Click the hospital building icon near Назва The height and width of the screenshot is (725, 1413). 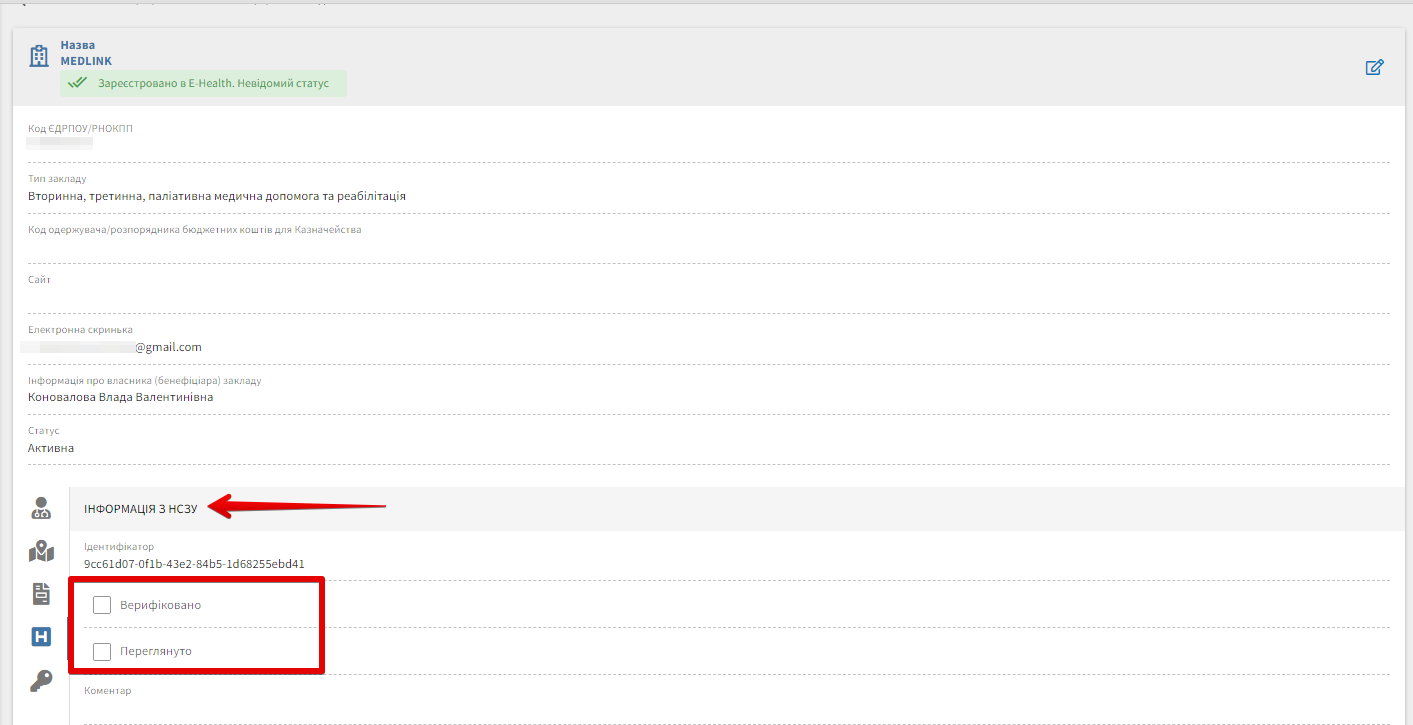39,56
